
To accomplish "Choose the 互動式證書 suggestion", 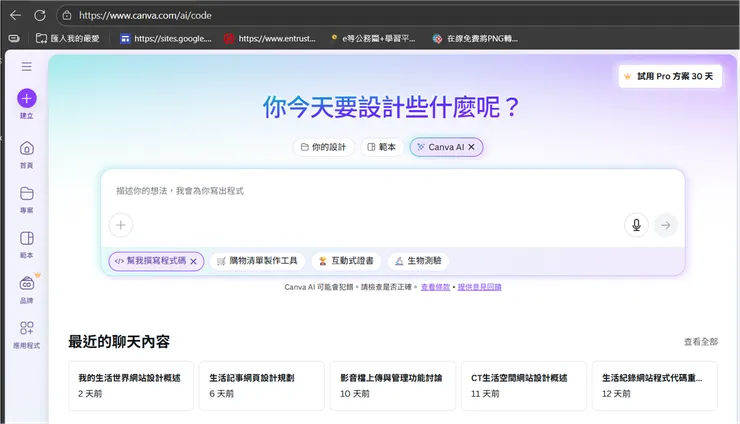I will tap(346, 261).
